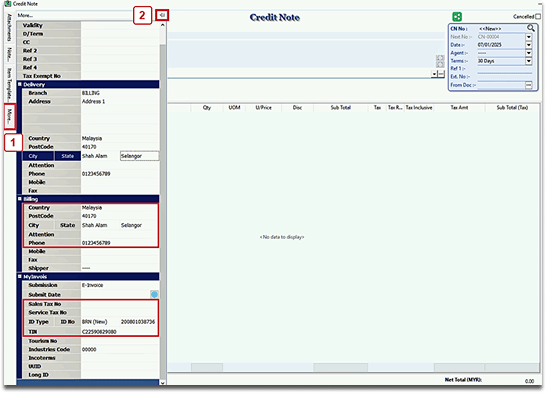The height and width of the screenshot is (393, 546).
Task: Click the Credit Note window title icon
Action: [7, 3]
